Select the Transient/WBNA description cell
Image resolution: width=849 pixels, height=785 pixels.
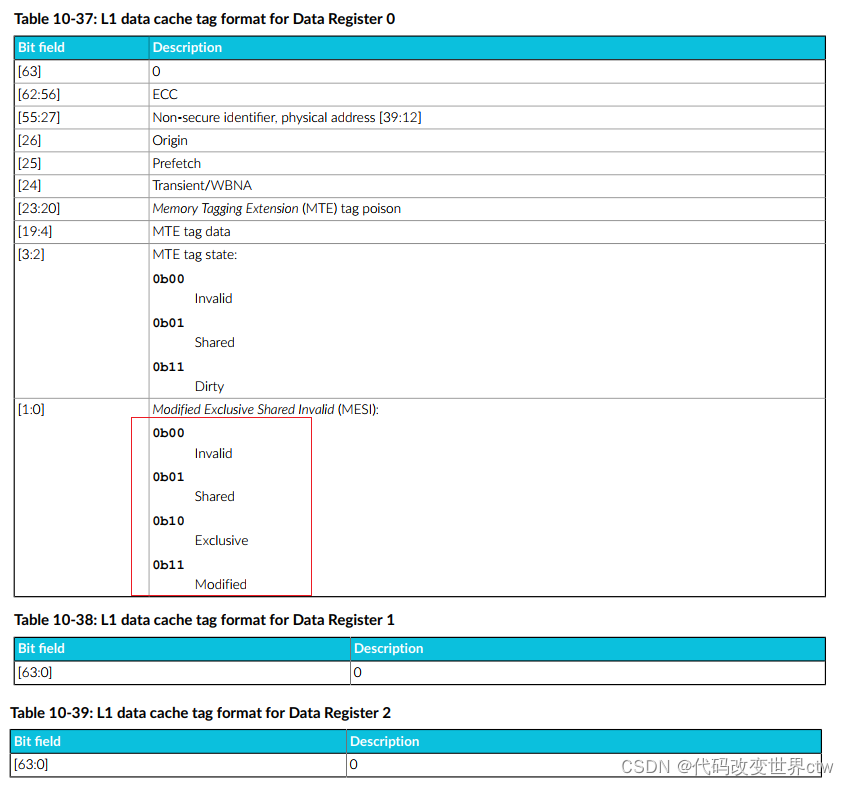[x=487, y=186]
